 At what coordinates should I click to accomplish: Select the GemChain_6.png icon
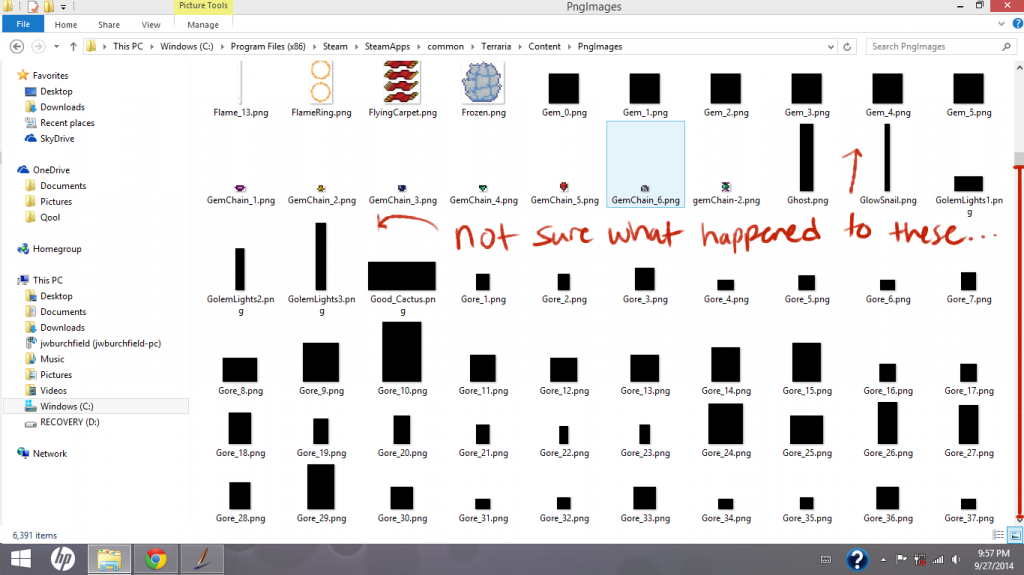[645, 188]
